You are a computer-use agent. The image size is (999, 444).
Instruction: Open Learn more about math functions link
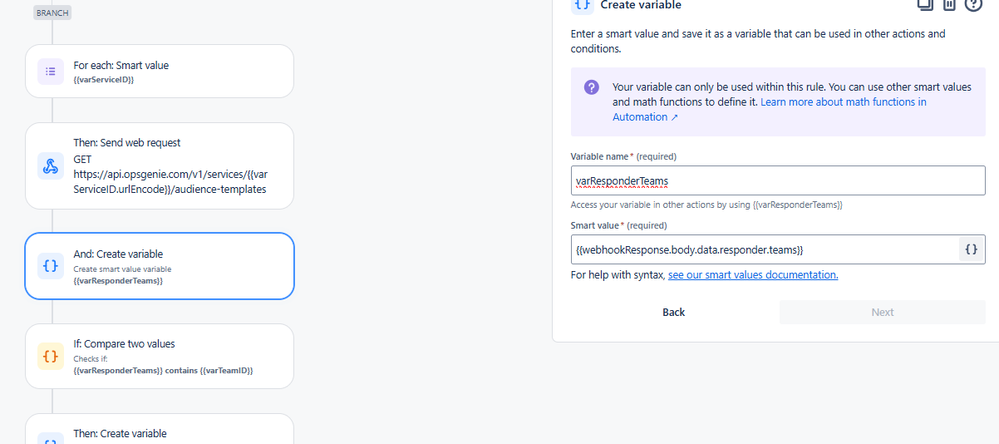(770, 110)
